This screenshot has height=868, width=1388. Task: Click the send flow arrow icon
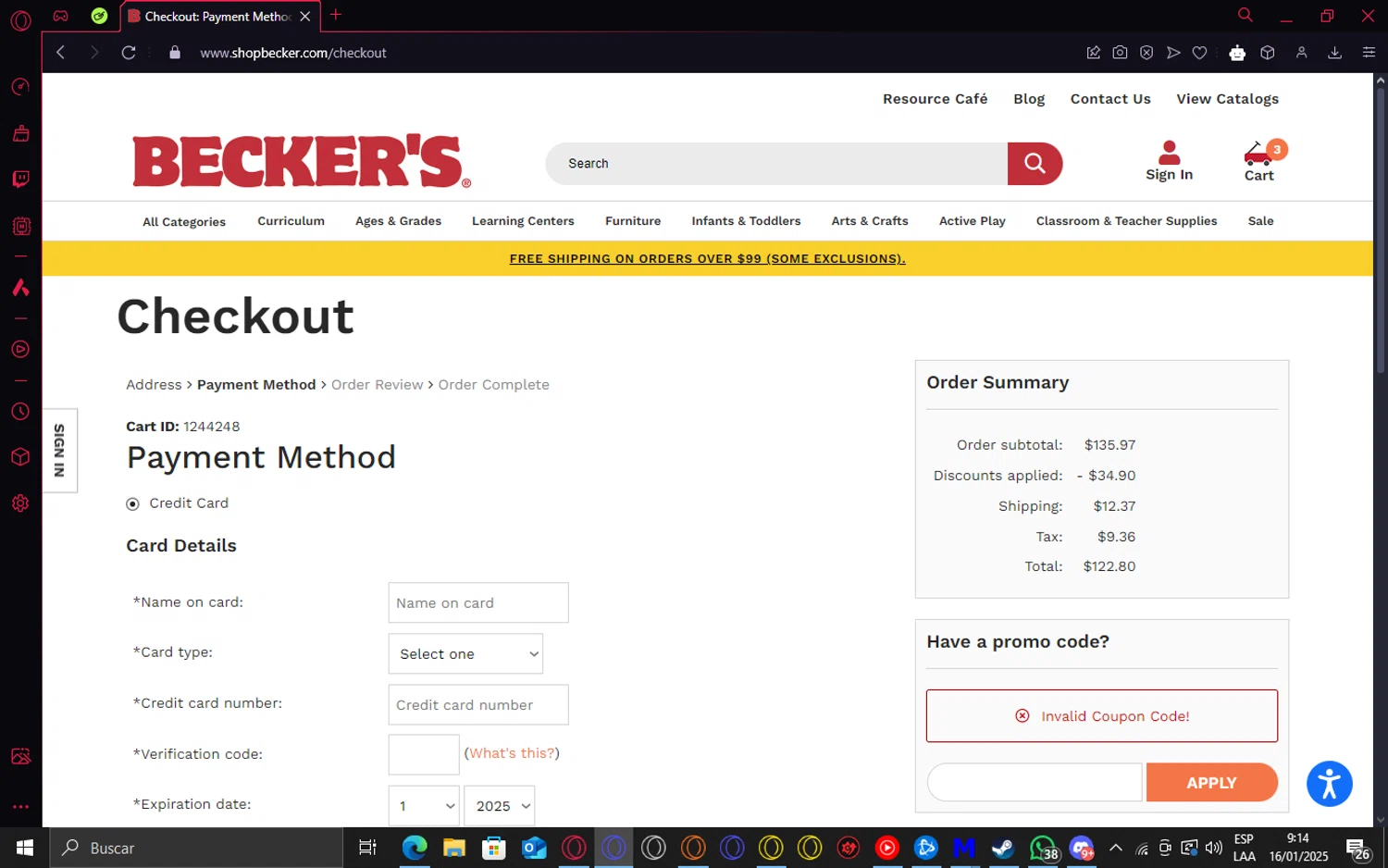click(1173, 53)
